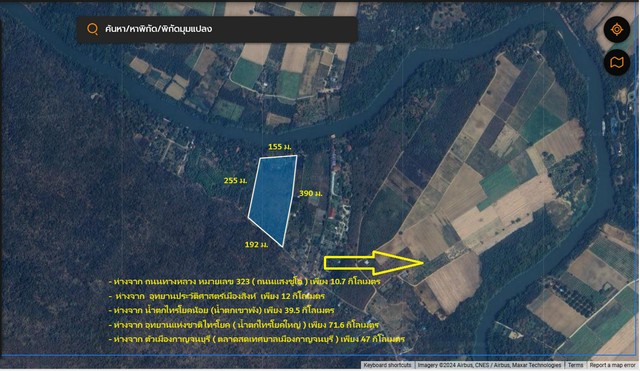
Task: Open the map layers icon button
Action: pyautogui.click(x=617, y=62)
